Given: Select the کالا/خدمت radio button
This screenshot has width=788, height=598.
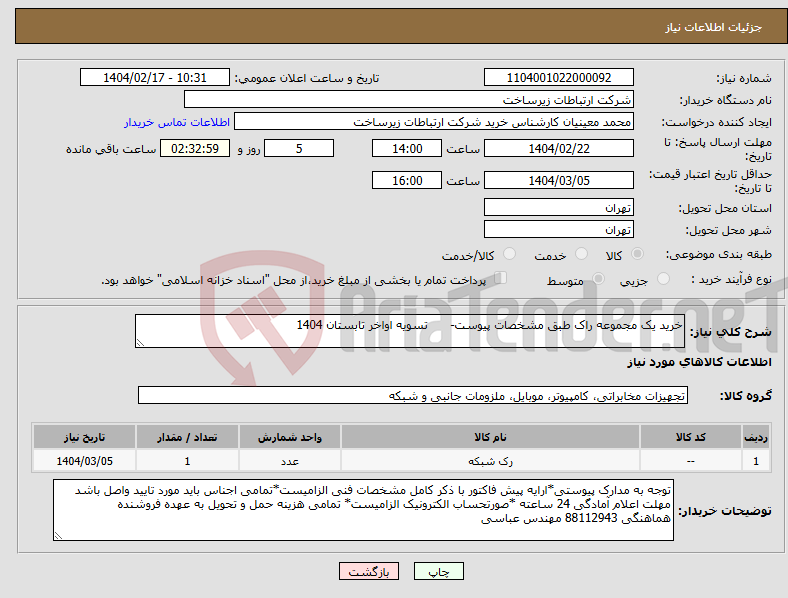Looking at the screenshot, I should [510, 254].
